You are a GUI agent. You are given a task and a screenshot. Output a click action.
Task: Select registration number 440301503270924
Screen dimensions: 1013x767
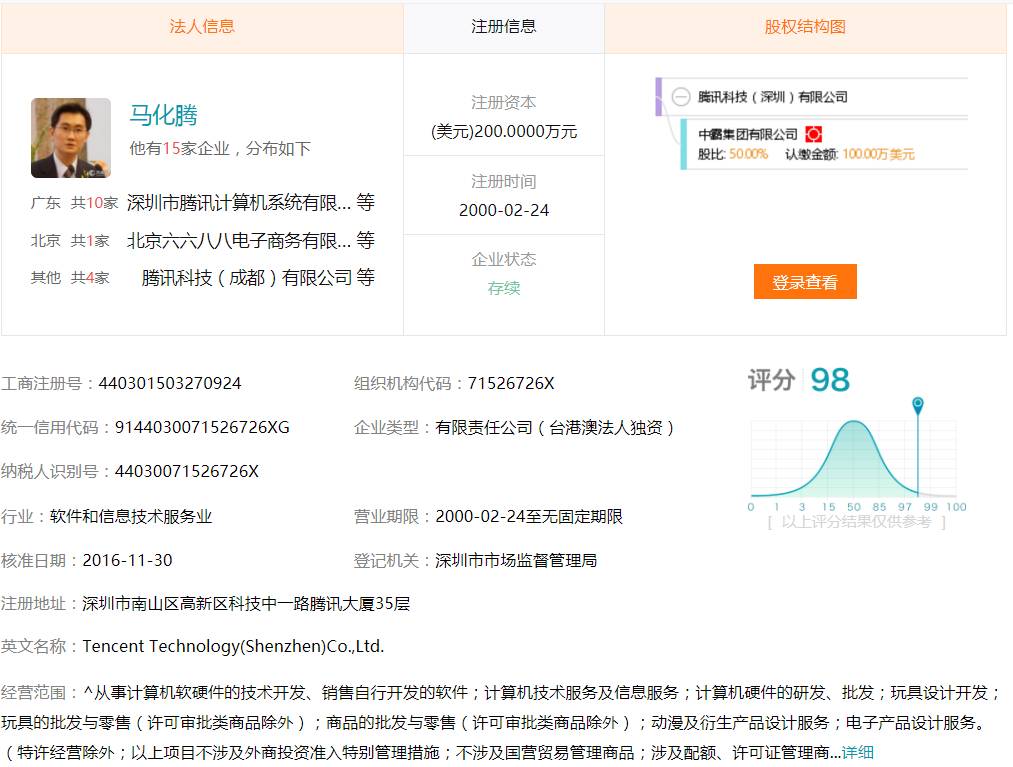[170, 384]
